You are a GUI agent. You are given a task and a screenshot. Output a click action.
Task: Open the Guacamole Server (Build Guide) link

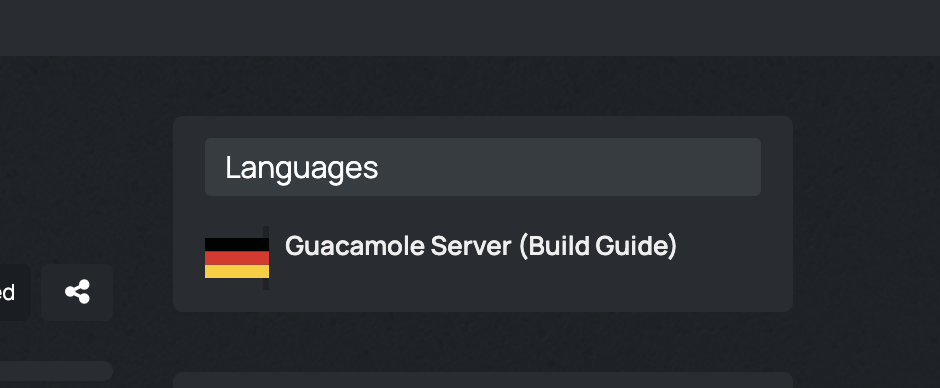pyautogui.click(x=481, y=246)
